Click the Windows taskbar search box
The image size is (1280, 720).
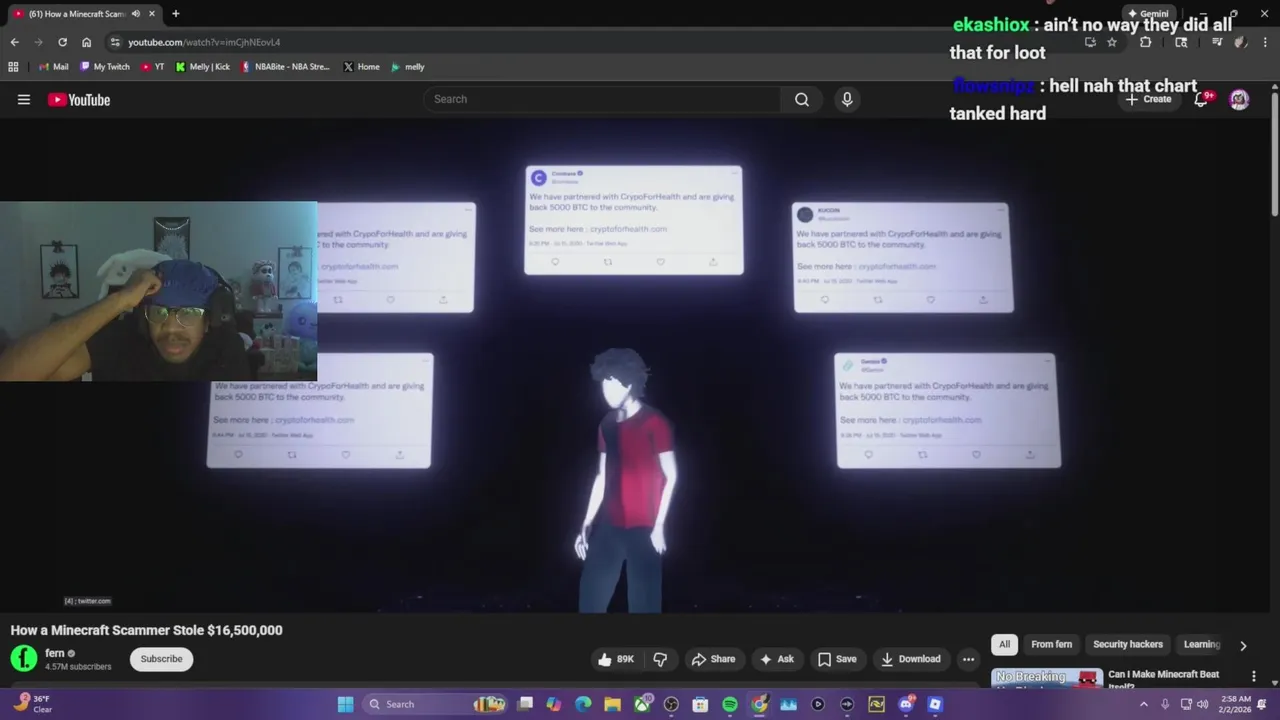(433, 704)
